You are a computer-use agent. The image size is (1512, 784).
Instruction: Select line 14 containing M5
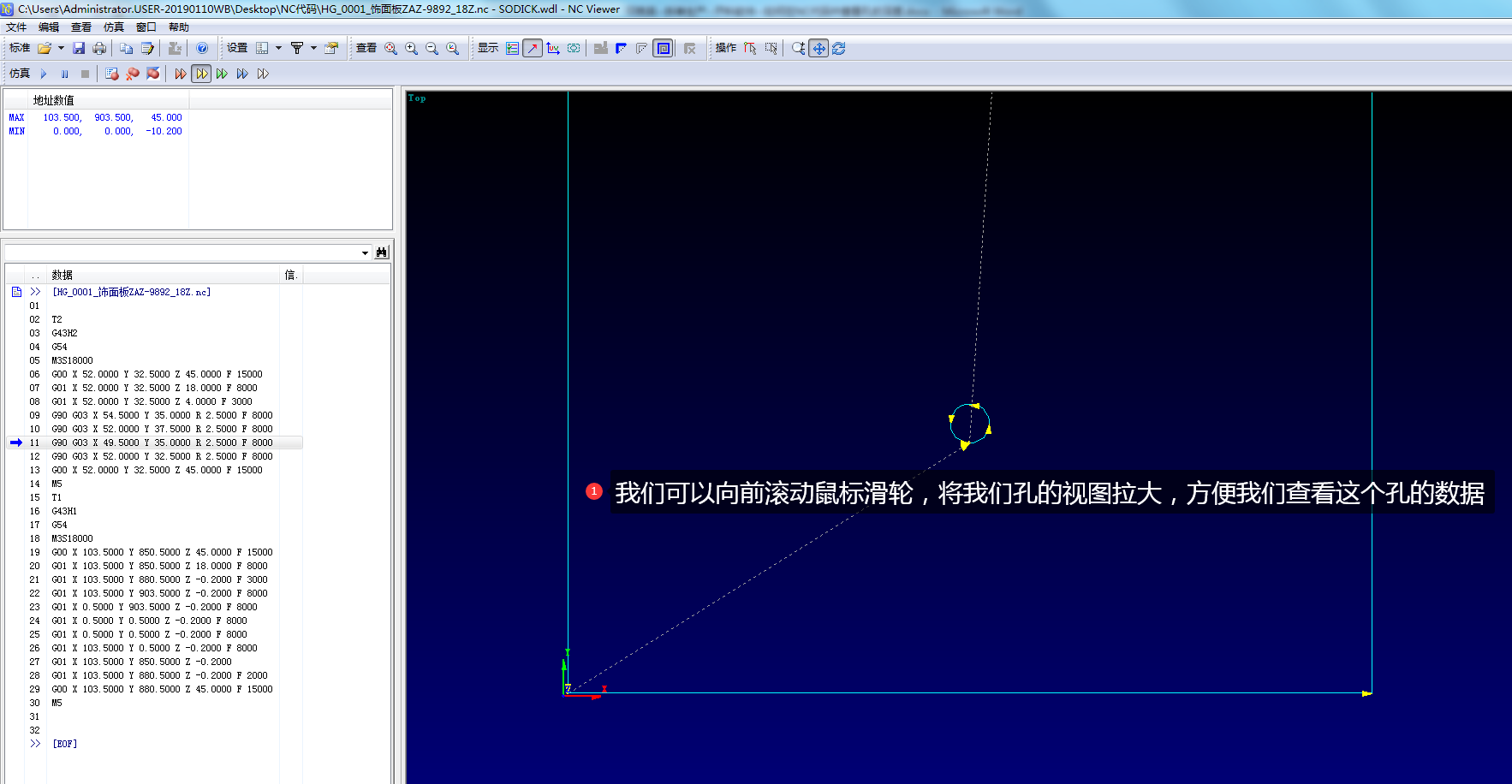point(154,484)
